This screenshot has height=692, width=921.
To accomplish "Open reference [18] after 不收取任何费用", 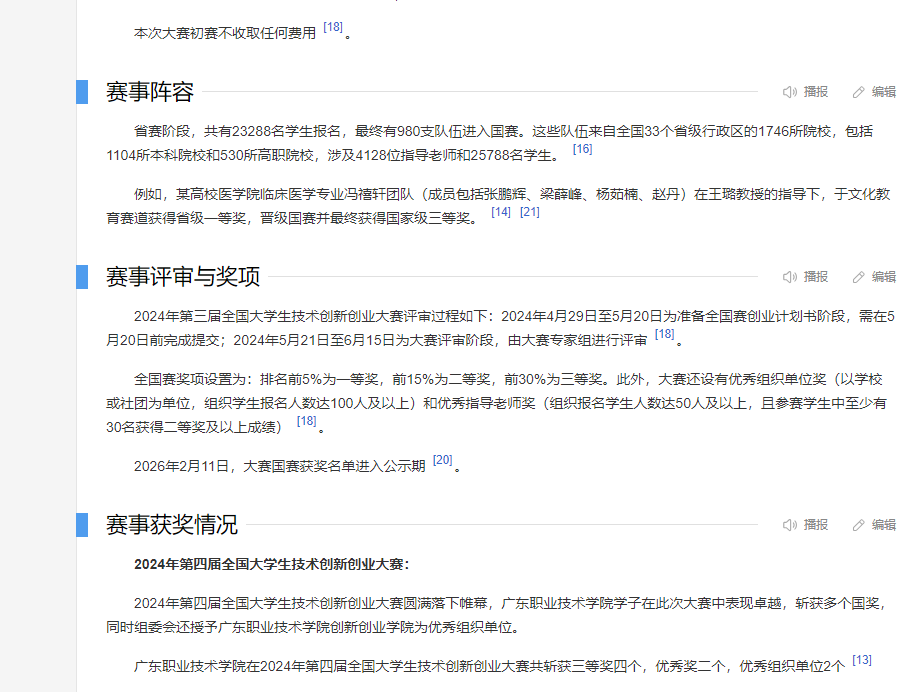I will (x=333, y=27).
